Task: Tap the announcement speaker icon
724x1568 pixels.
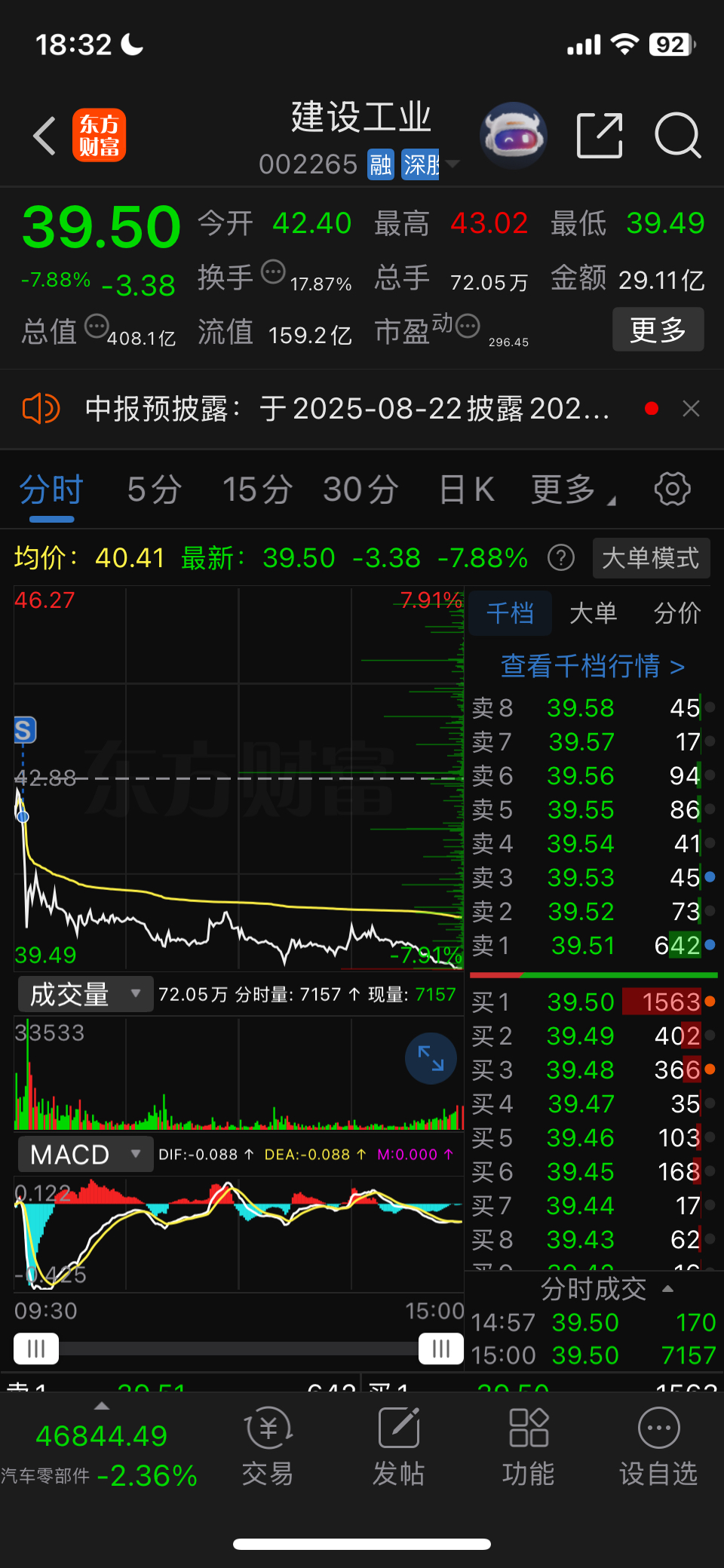Action: pyautogui.click(x=41, y=409)
